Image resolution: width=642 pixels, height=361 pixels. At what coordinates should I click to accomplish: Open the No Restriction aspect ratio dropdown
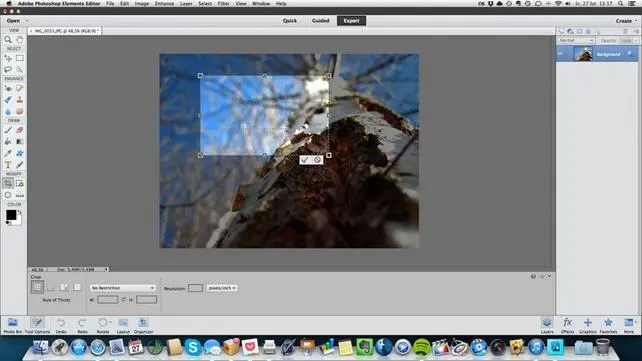tap(122, 288)
